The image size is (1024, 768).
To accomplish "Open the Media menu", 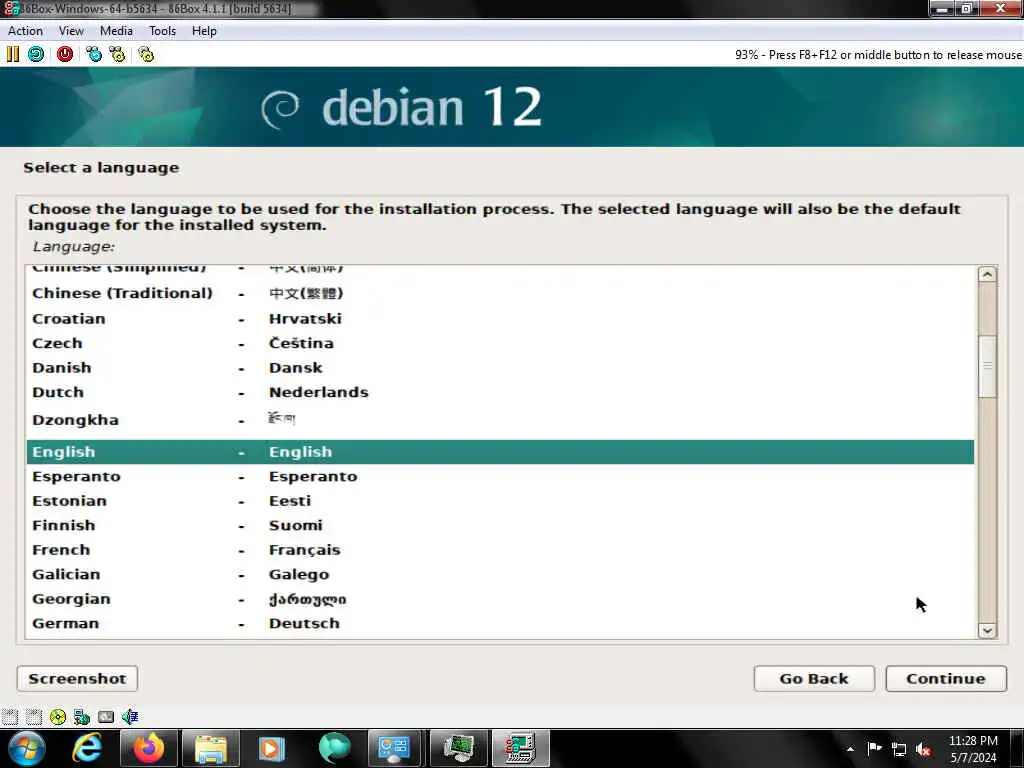I will [116, 31].
